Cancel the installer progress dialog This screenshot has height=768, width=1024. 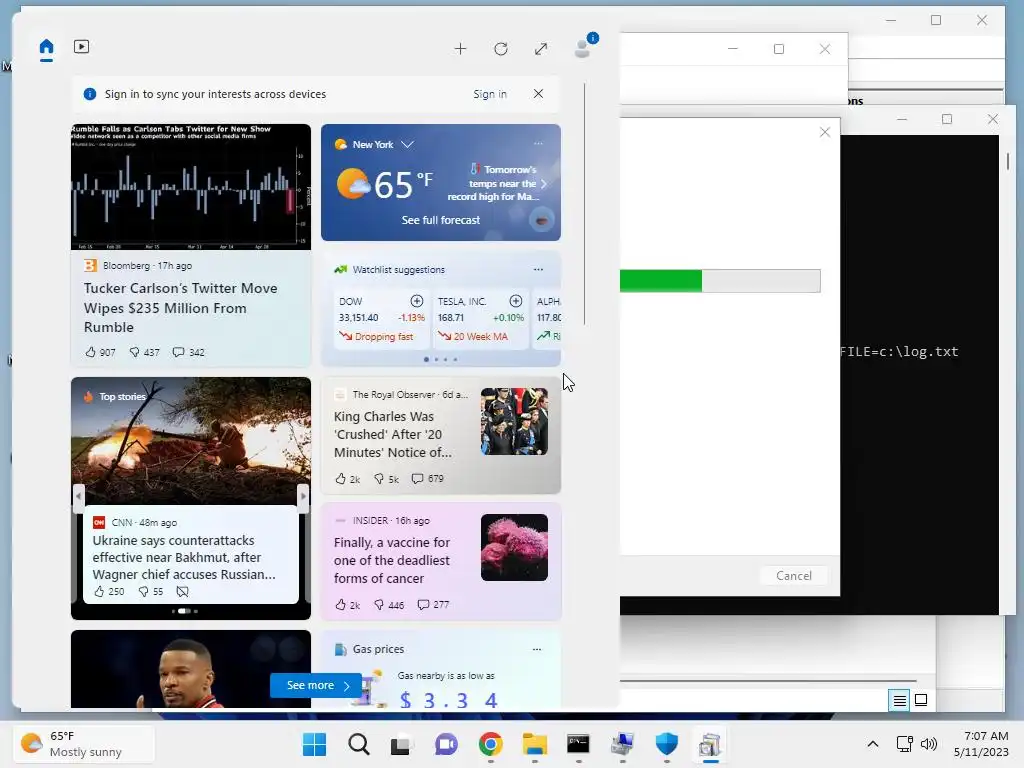pos(793,575)
